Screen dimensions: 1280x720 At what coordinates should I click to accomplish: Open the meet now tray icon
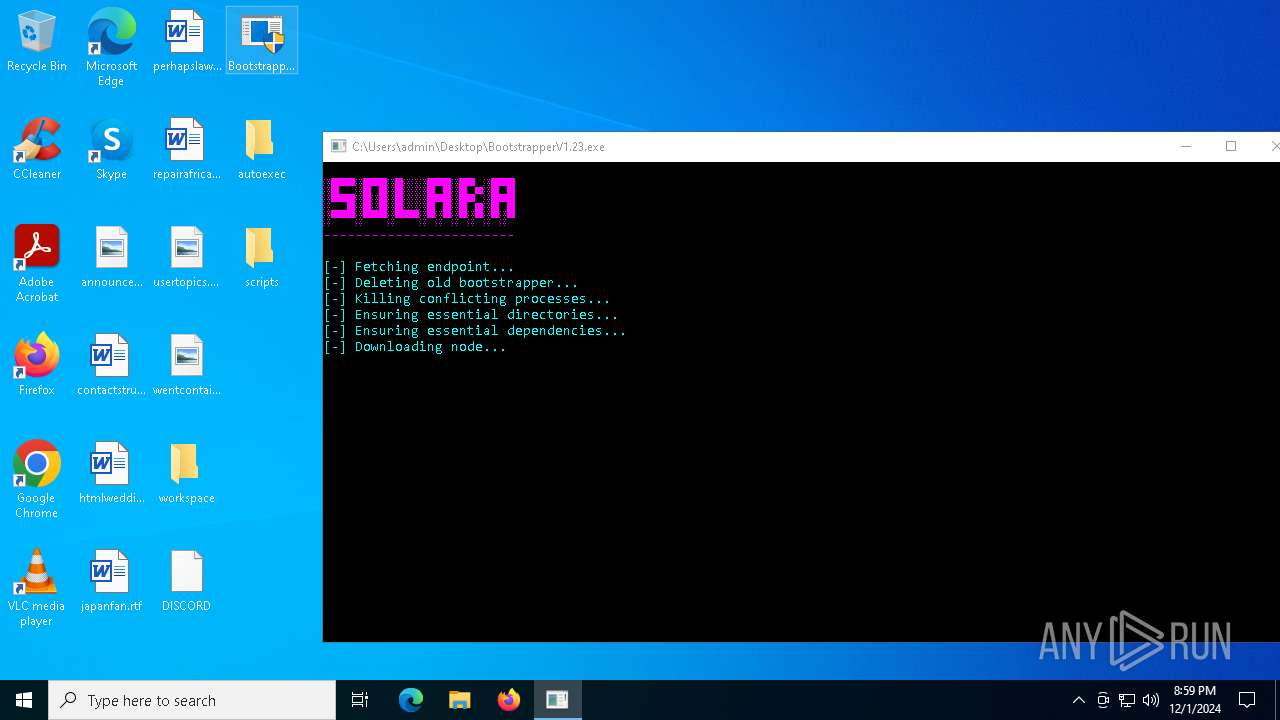[x=1103, y=700]
